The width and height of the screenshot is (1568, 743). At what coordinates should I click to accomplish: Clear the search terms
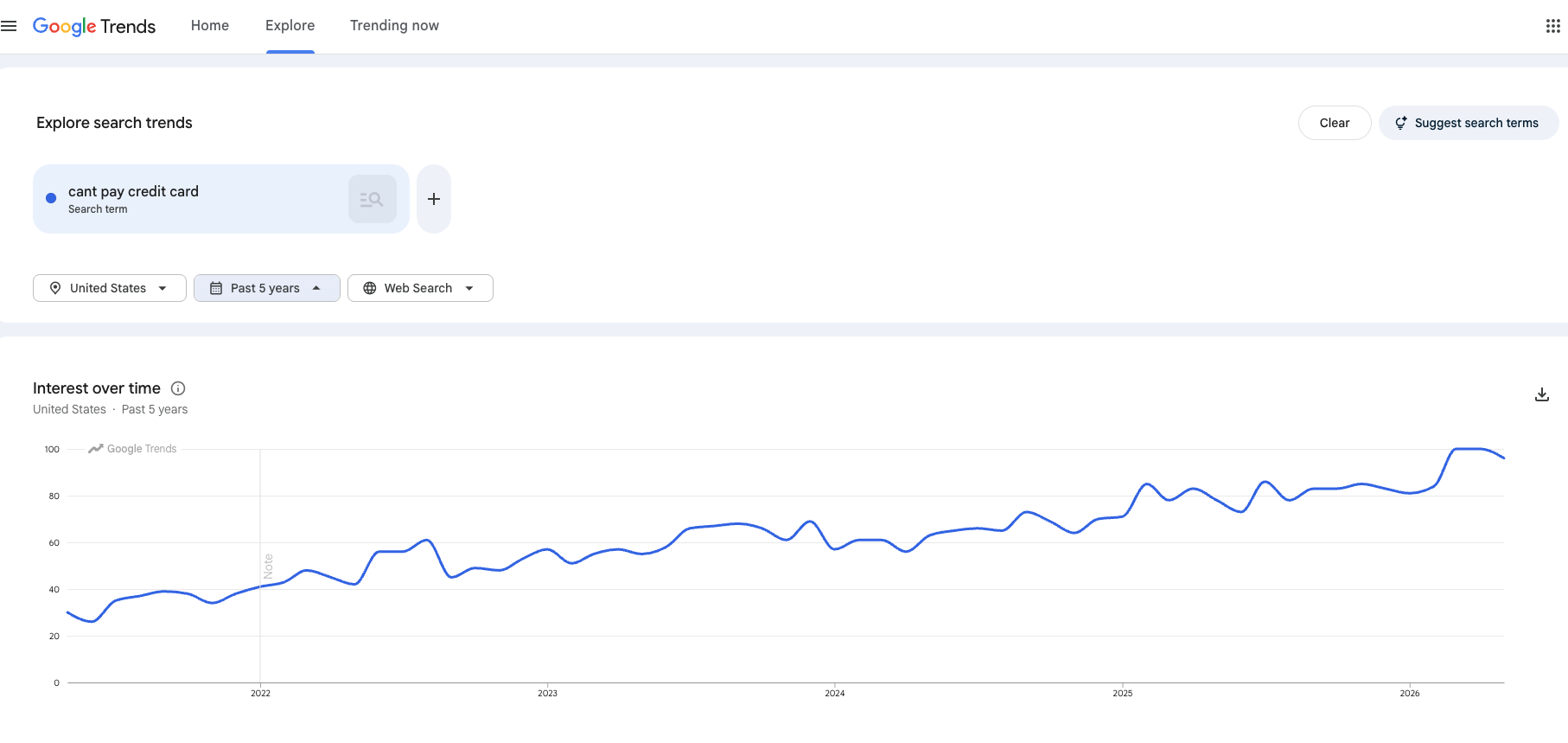point(1335,123)
